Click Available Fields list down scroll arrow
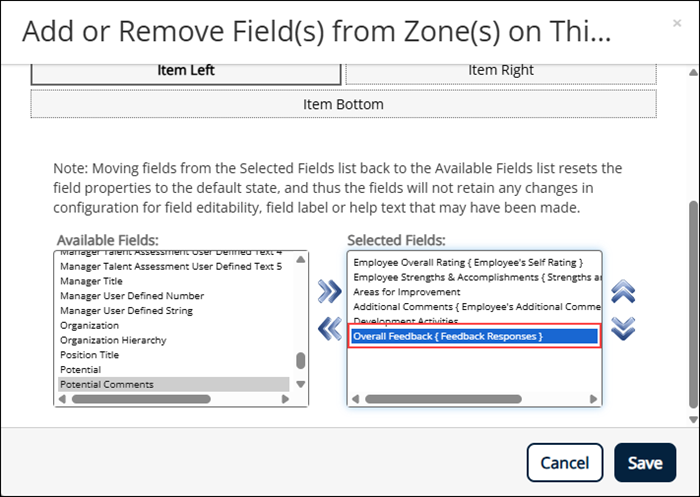This screenshot has width=700, height=497. pos(300,384)
